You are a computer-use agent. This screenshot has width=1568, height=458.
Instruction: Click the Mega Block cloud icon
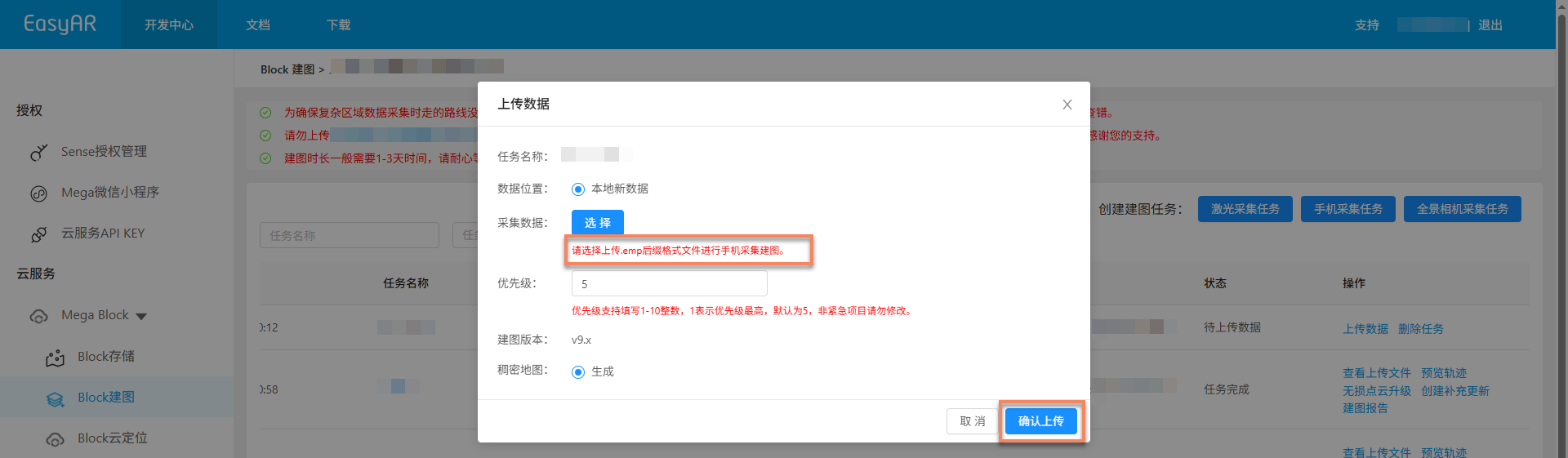pos(38,316)
